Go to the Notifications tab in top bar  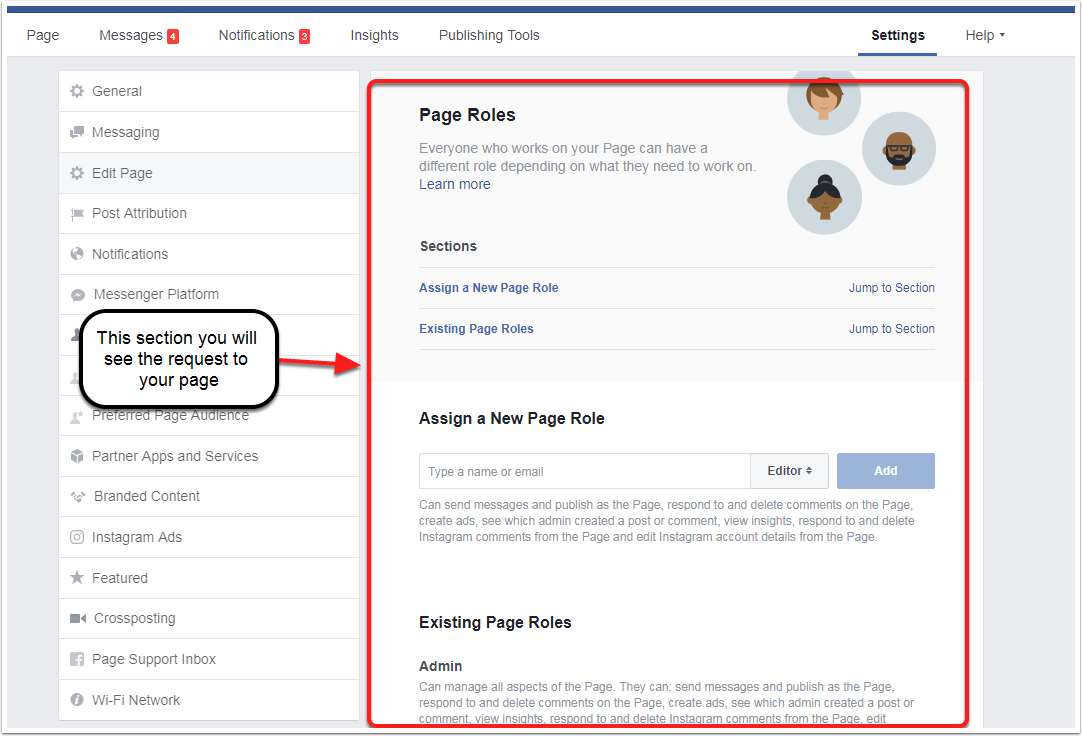pyautogui.click(x=264, y=35)
